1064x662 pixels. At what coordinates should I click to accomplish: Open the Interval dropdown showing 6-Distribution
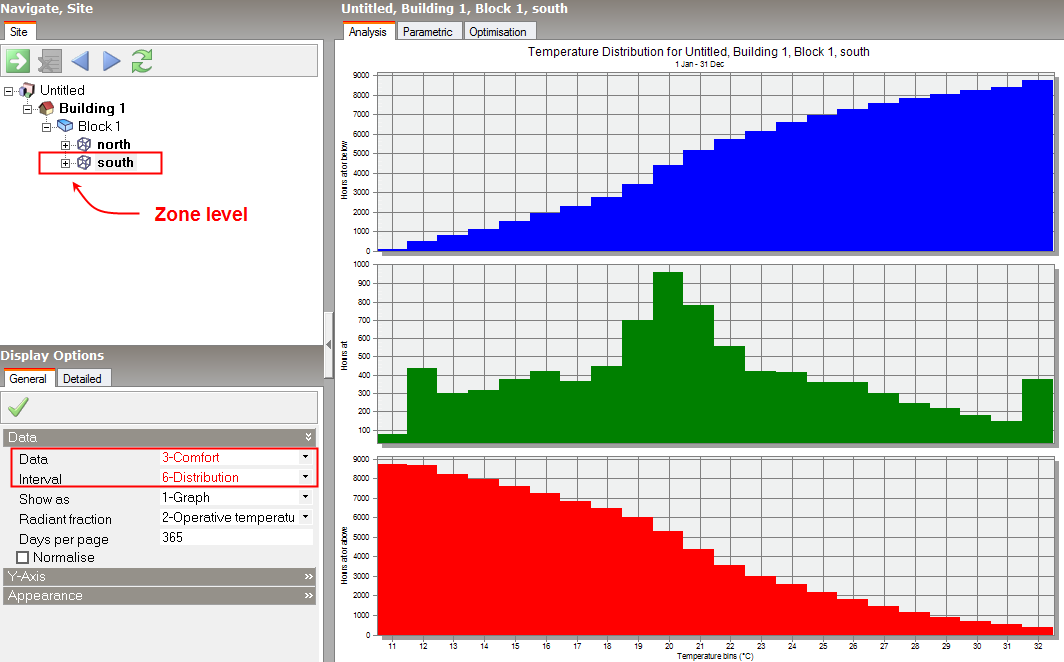pyautogui.click(x=304, y=477)
